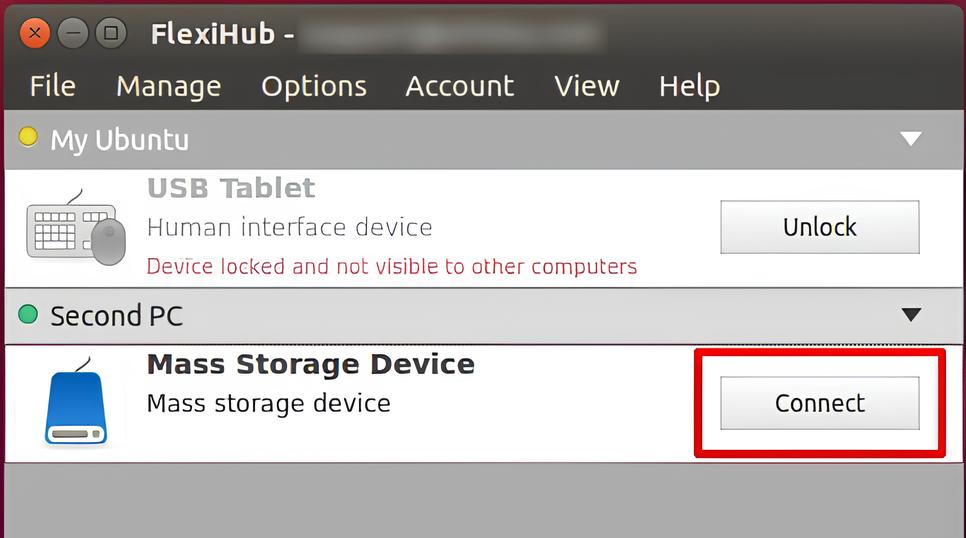Click the red device locked warning text
Screen dimensions: 966x538
(391, 267)
